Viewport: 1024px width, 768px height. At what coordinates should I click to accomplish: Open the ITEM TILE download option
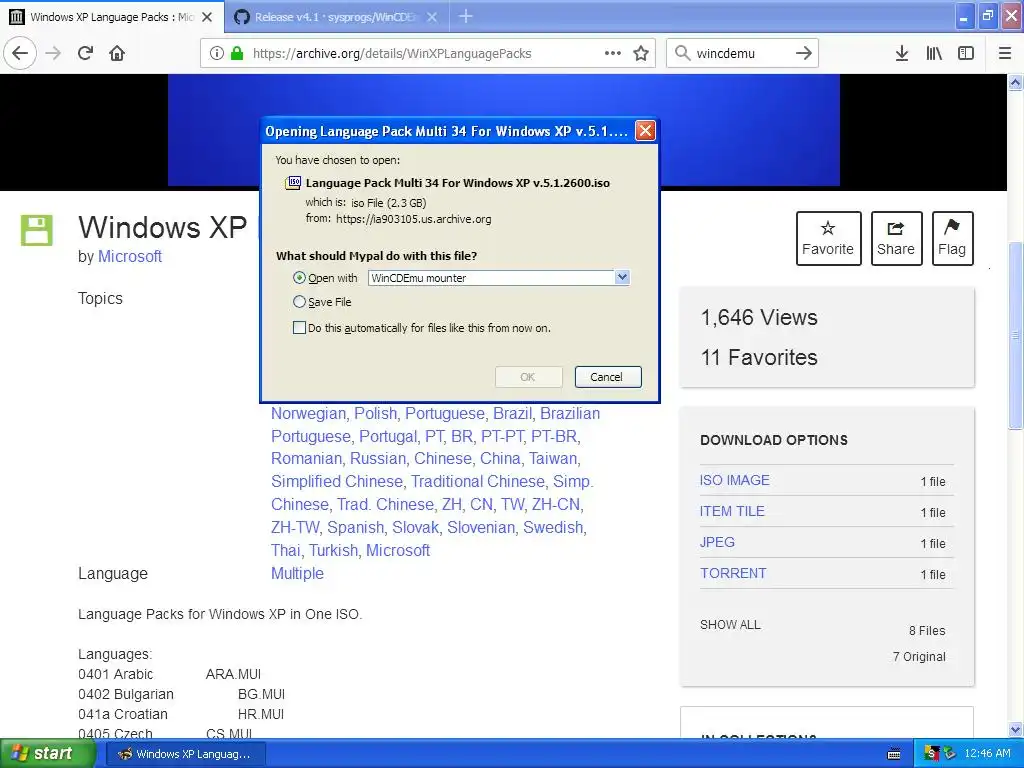point(732,511)
